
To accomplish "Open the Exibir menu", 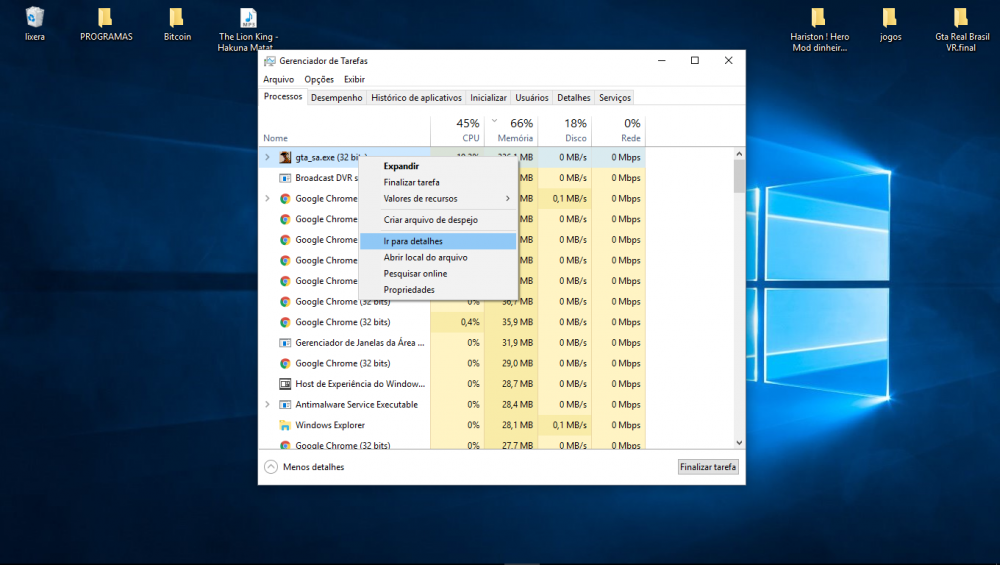I will pos(355,79).
